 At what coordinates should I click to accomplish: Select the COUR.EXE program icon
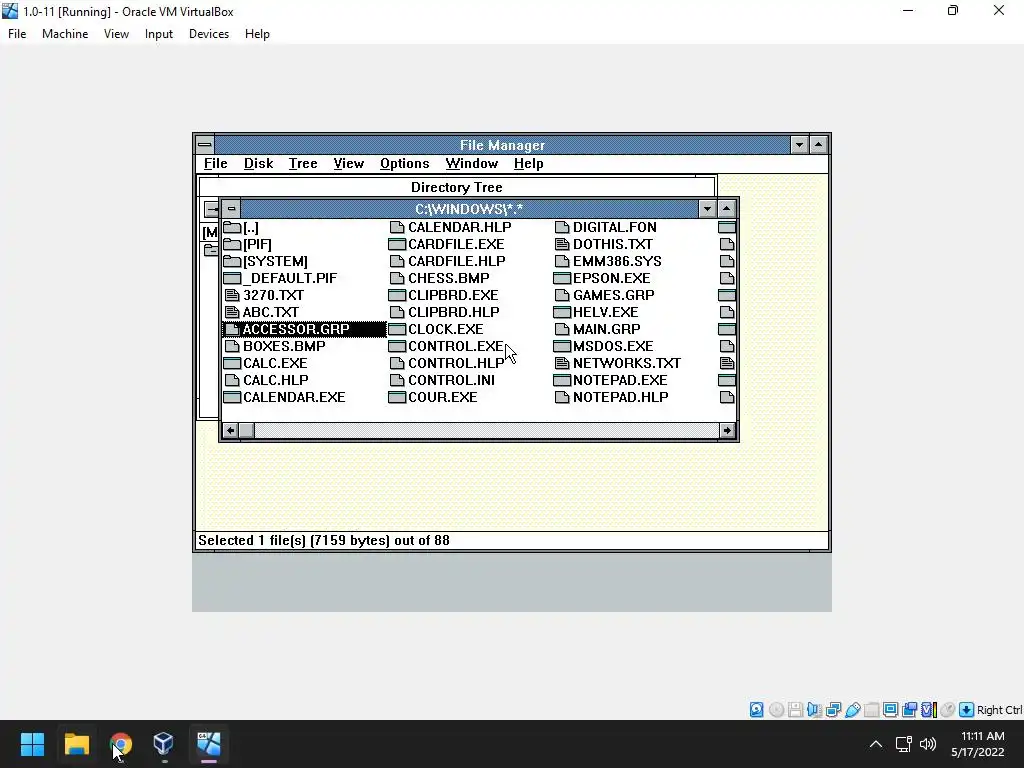pos(397,397)
